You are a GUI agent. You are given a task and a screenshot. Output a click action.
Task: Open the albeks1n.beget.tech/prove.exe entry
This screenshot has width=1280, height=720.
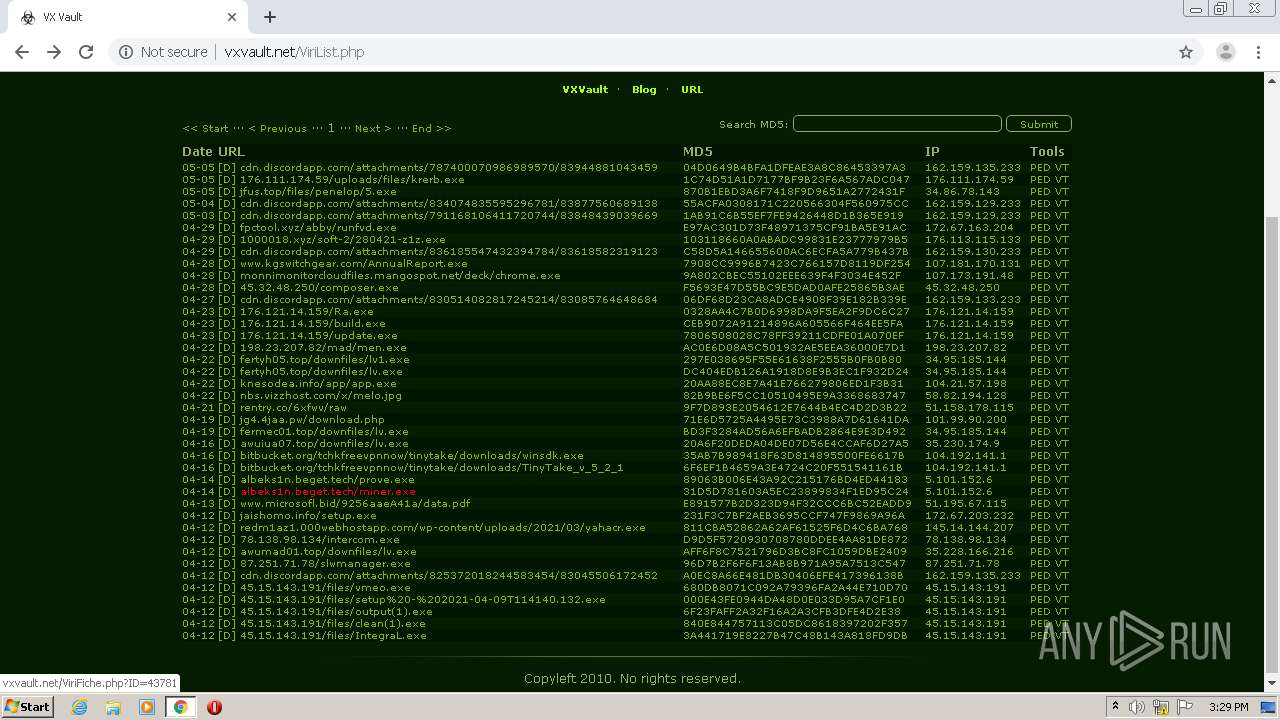click(327, 479)
